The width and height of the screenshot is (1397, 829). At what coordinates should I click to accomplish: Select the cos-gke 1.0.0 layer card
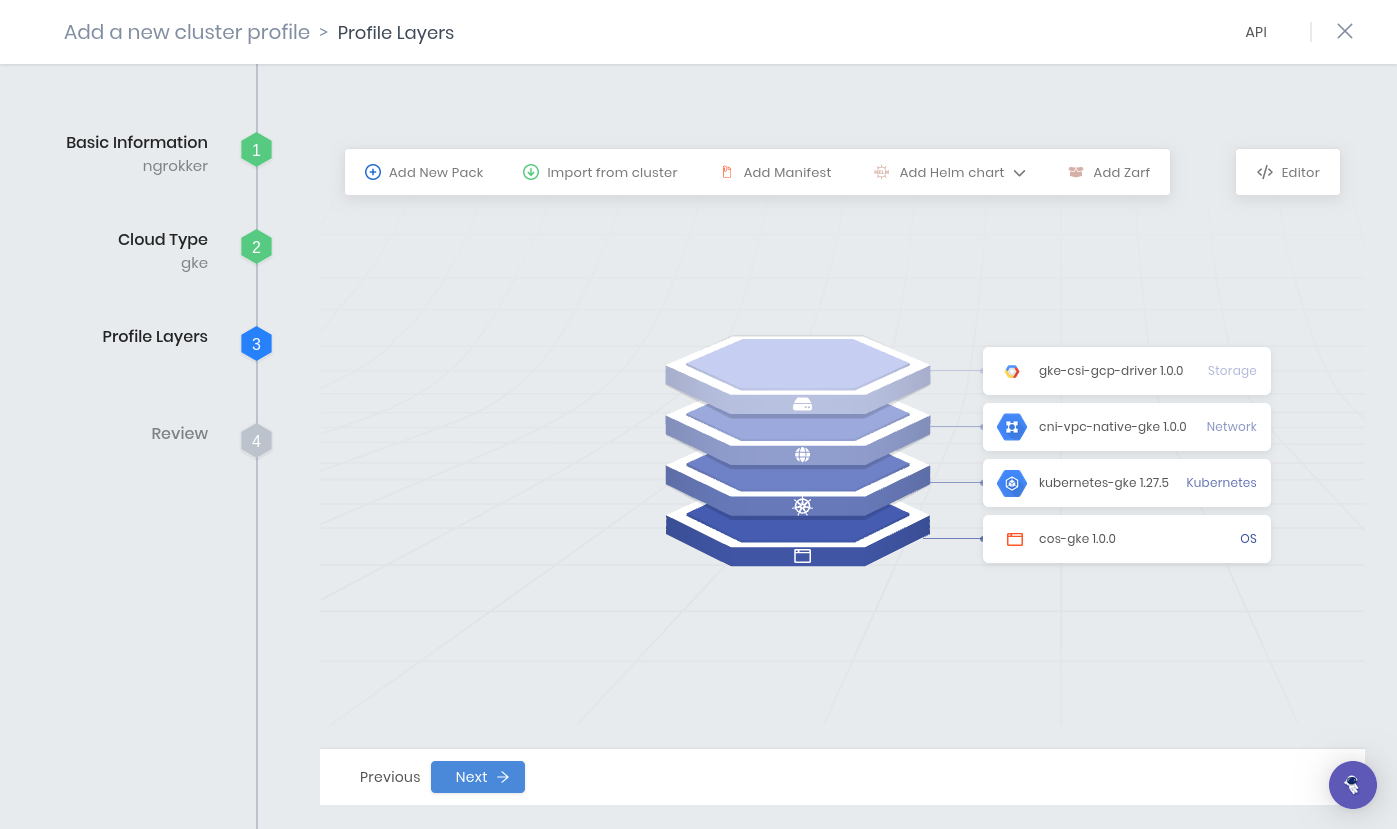coord(1126,538)
